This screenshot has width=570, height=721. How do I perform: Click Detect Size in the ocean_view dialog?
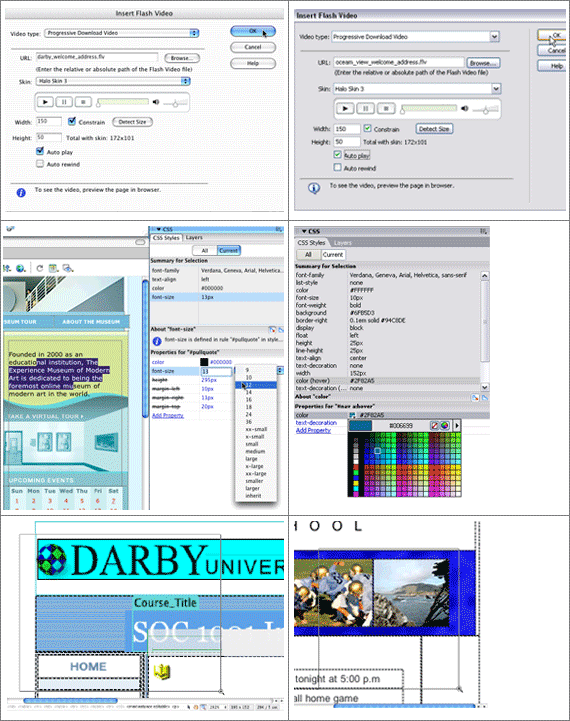click(434, 129)
